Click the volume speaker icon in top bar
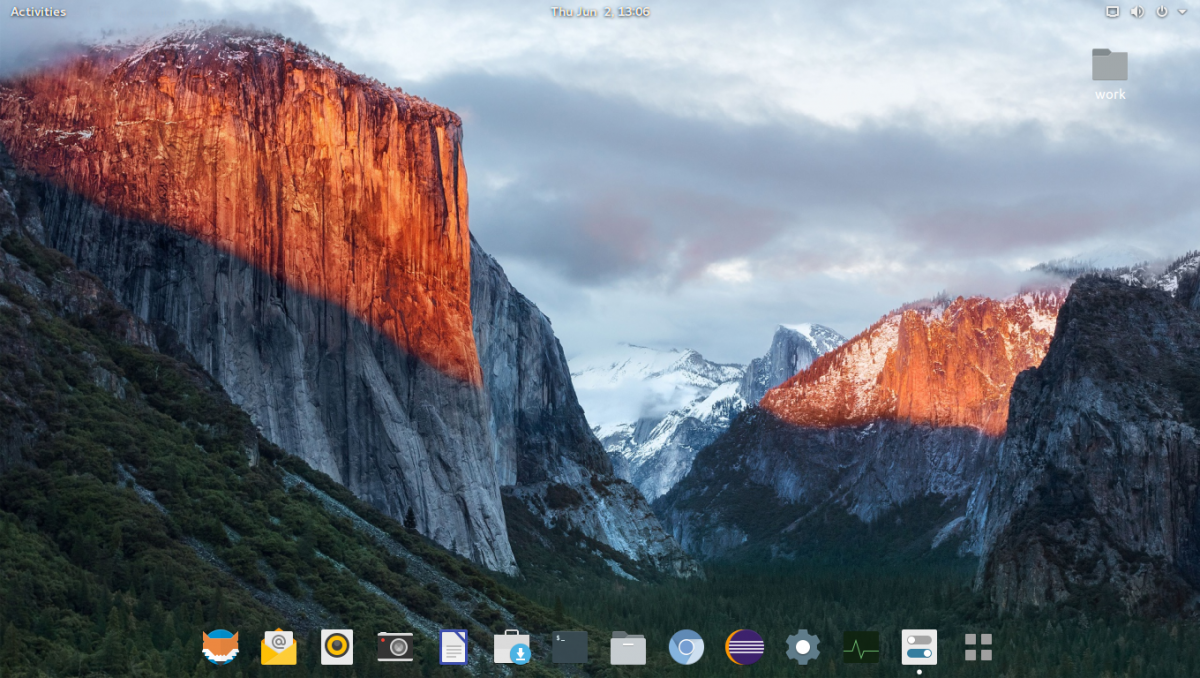The image size is (1200, 678). pos(1137,12)
